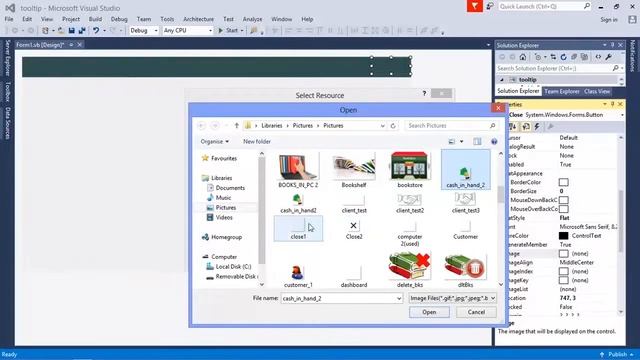Click the feedback flag notification icon
The width and height of the screenshot is (640, 360).
point(475,6)
